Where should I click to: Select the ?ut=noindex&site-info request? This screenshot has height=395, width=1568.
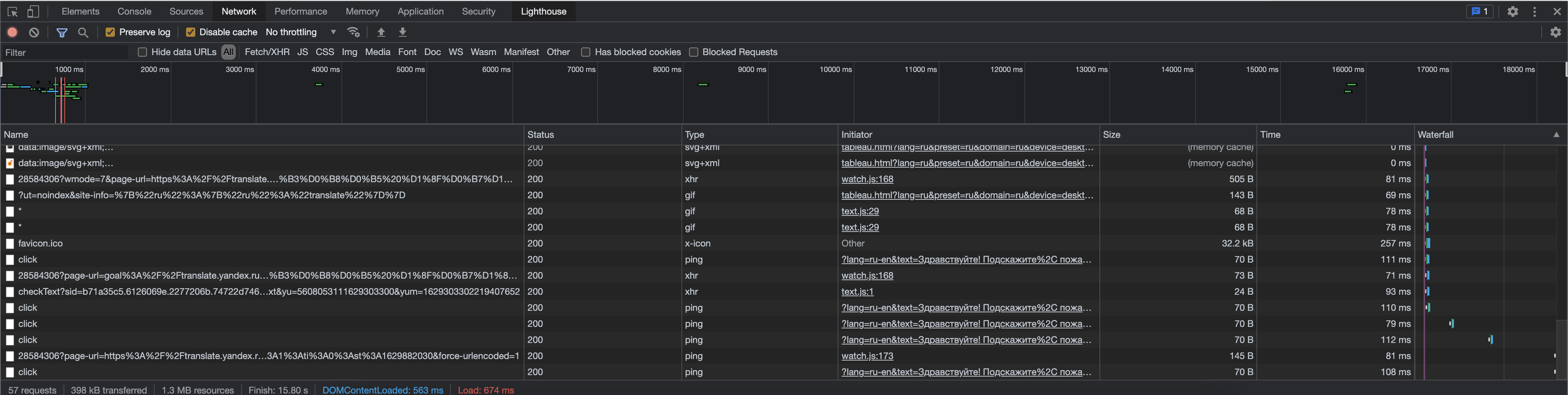(x=784, y=195)
